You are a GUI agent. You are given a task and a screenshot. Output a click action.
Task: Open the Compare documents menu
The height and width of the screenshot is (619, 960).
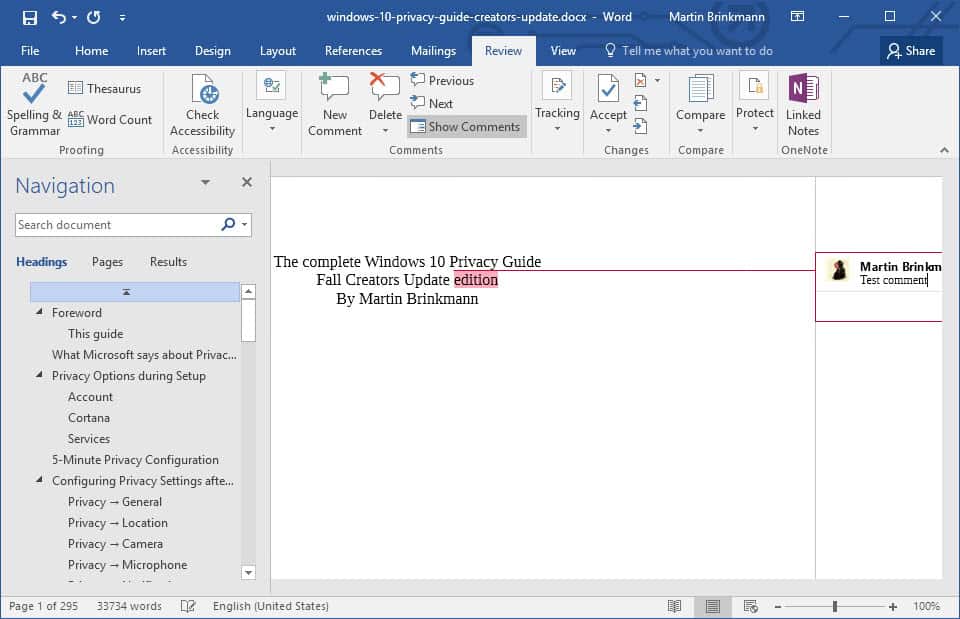[700, 103]
